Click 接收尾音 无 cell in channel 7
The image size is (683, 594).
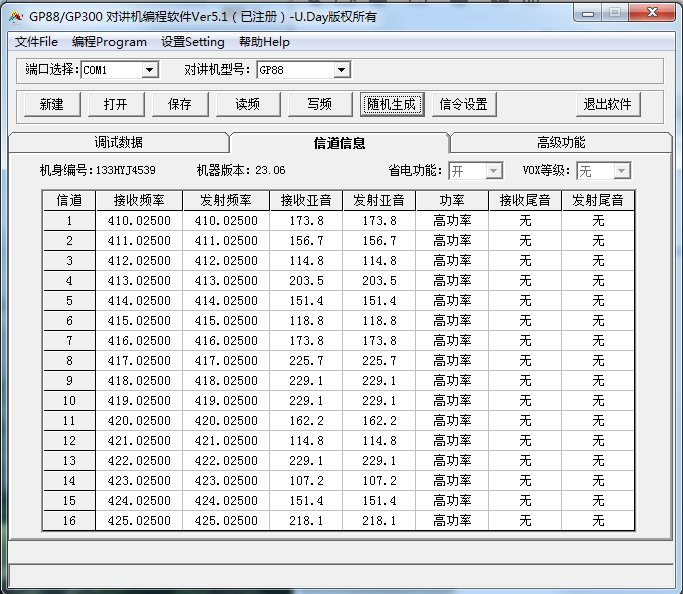click(525, 341)
